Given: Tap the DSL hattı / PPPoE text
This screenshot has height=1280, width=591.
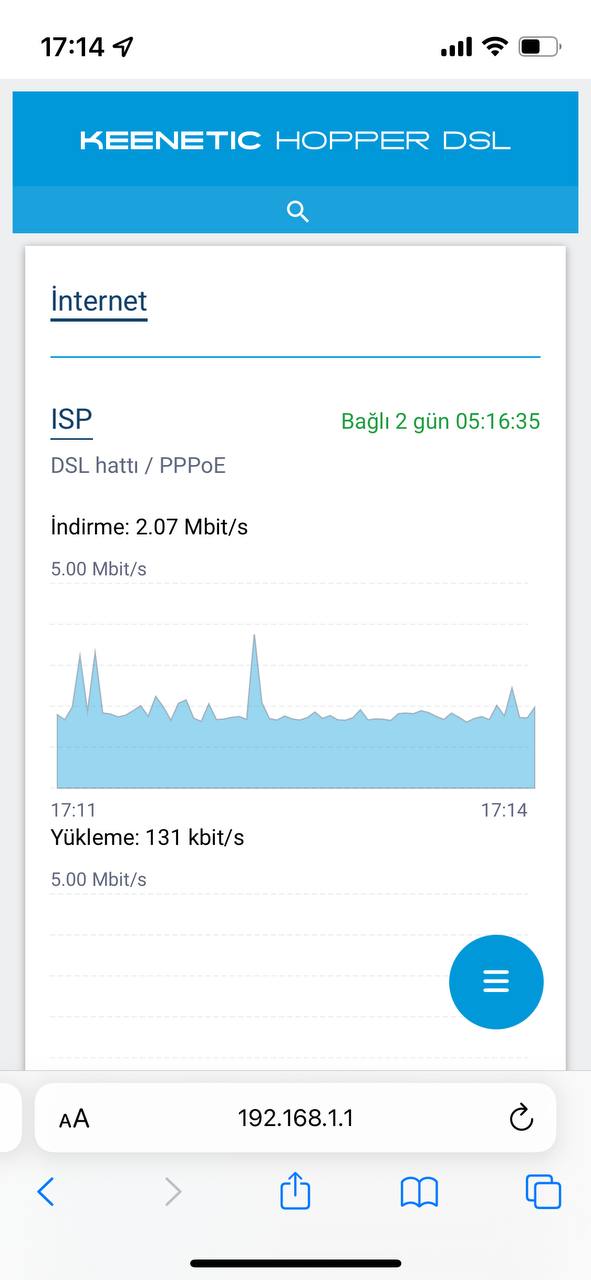Looking at the screenshot, I should (x=138, y=466).
